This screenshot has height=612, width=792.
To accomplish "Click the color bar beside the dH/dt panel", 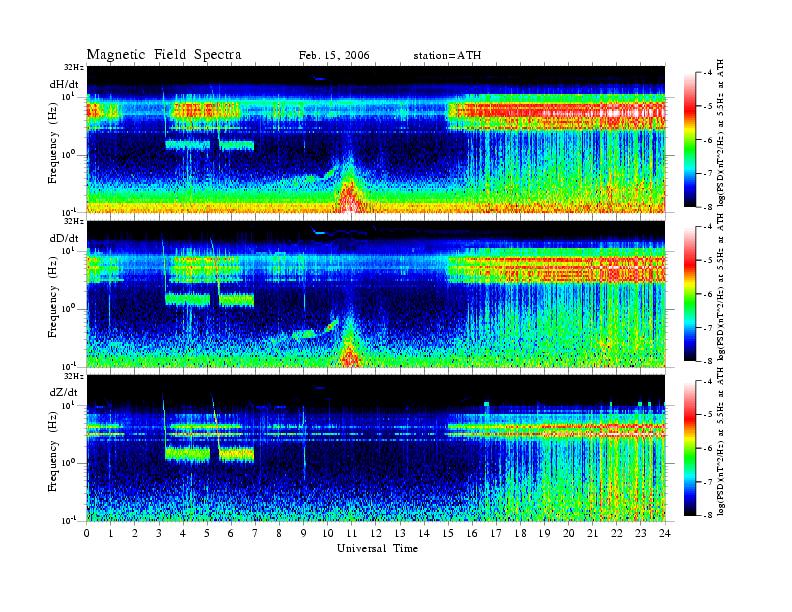I will click(x=689, y=139).
